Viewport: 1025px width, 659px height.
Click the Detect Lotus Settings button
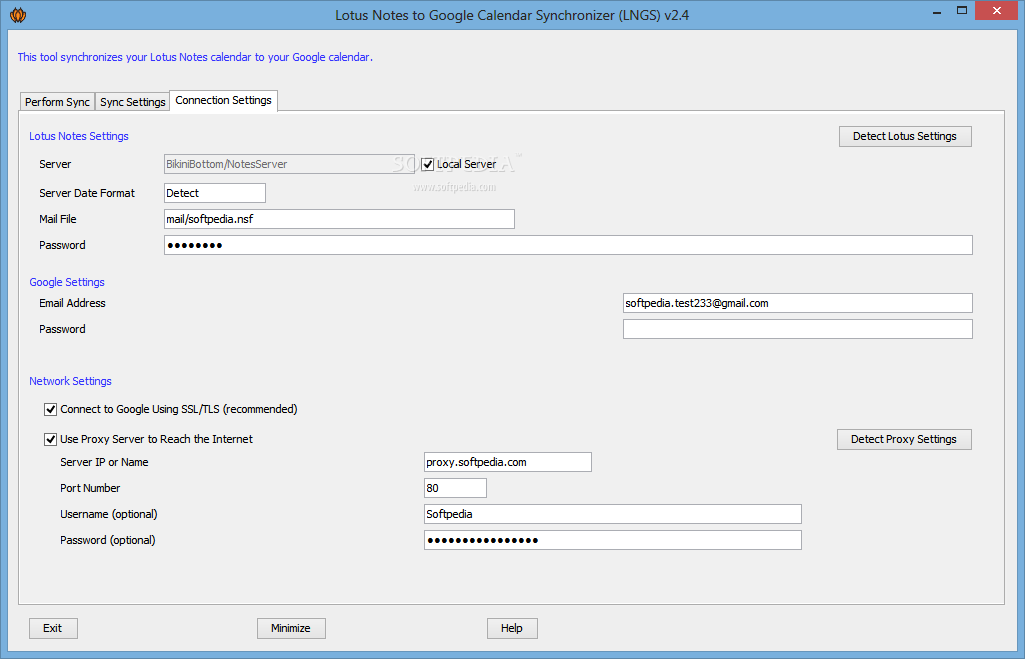(905, 136)
